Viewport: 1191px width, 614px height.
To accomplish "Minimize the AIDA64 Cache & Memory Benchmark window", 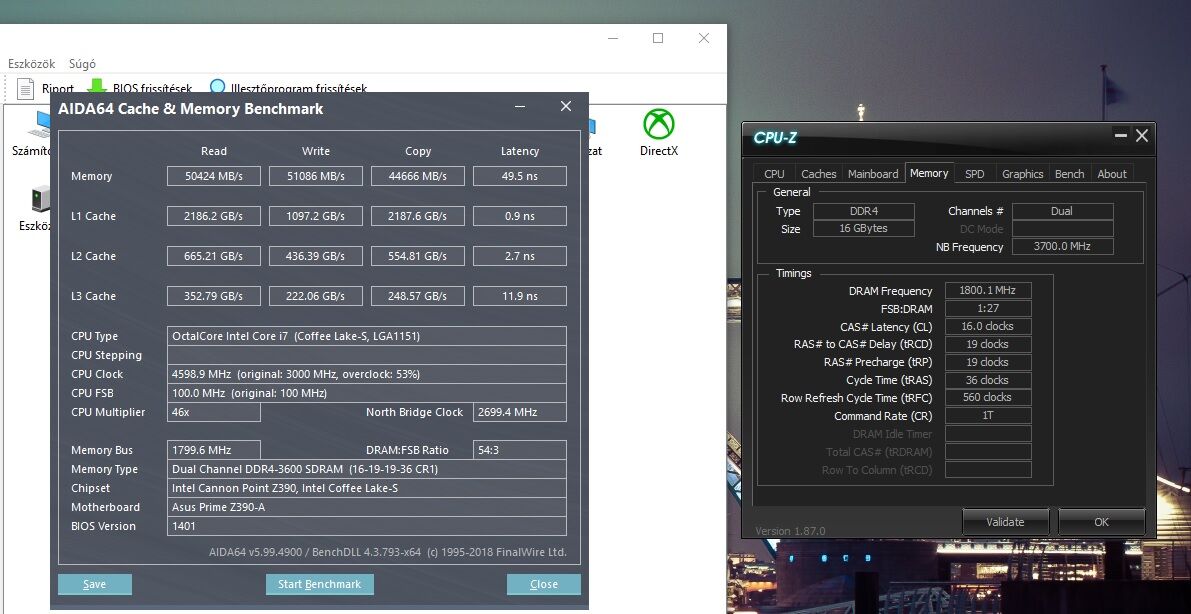I will [520, 107].
